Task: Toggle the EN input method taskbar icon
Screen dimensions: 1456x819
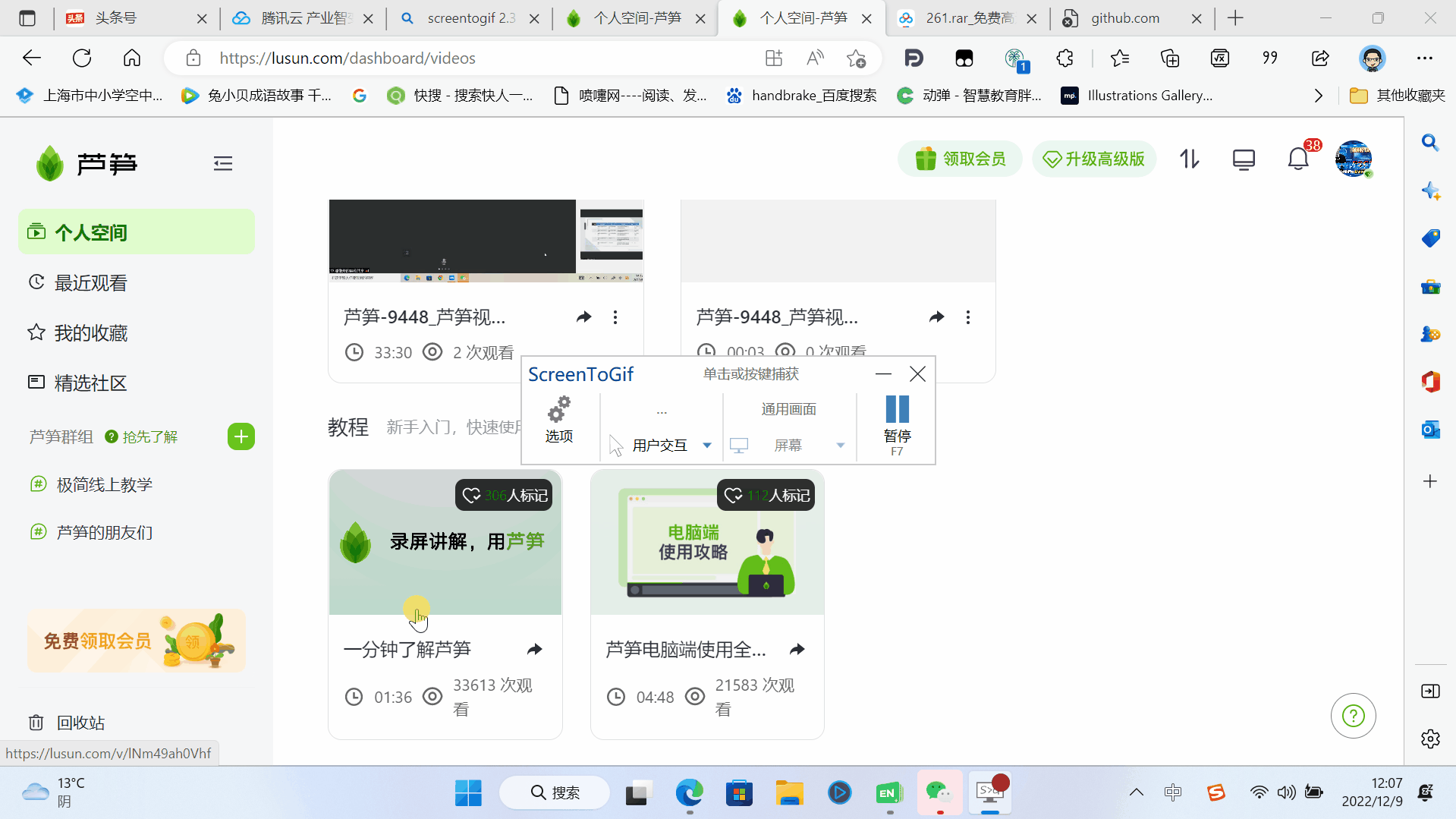Action: click(889, 792)
